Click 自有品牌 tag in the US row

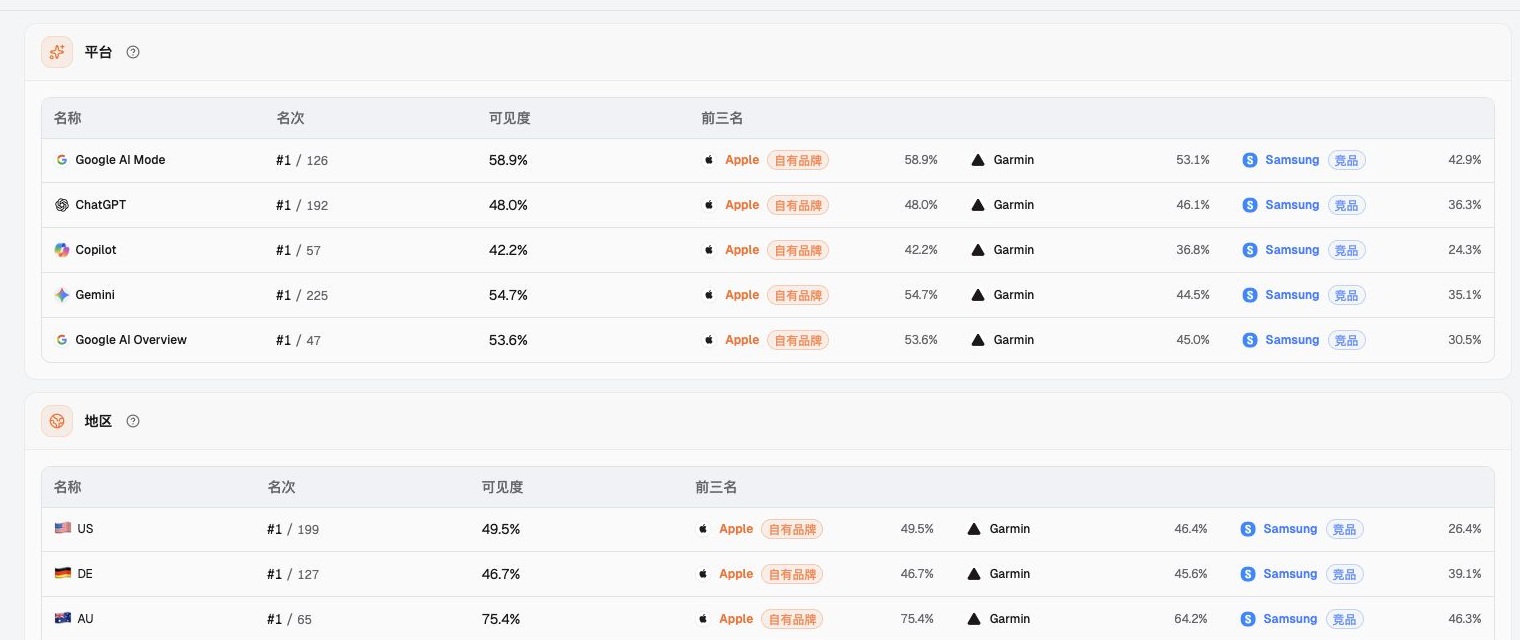[x=792, y=529]
